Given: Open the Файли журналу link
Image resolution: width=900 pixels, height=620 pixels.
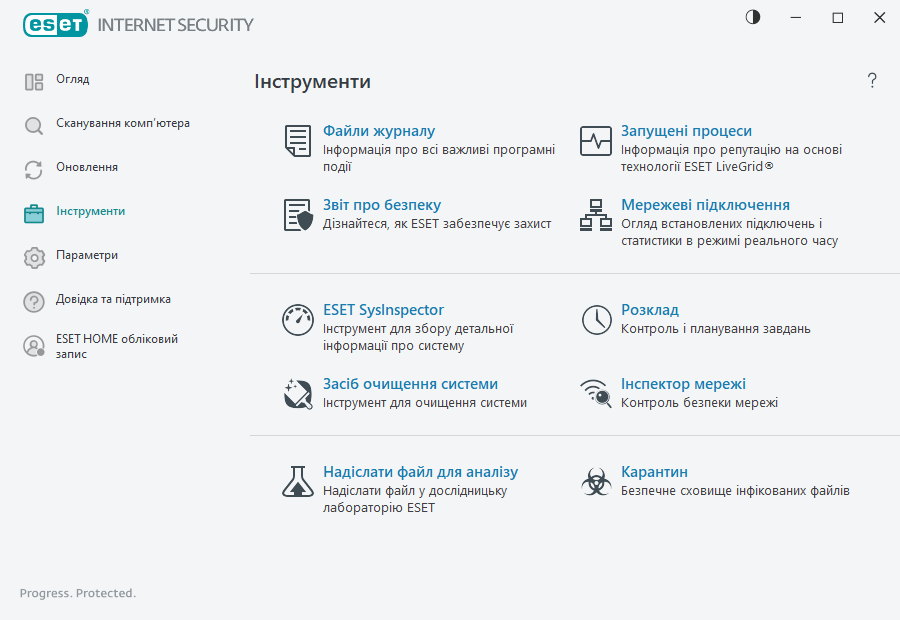Looking at the screenshot, I should (x=379, y=131).
